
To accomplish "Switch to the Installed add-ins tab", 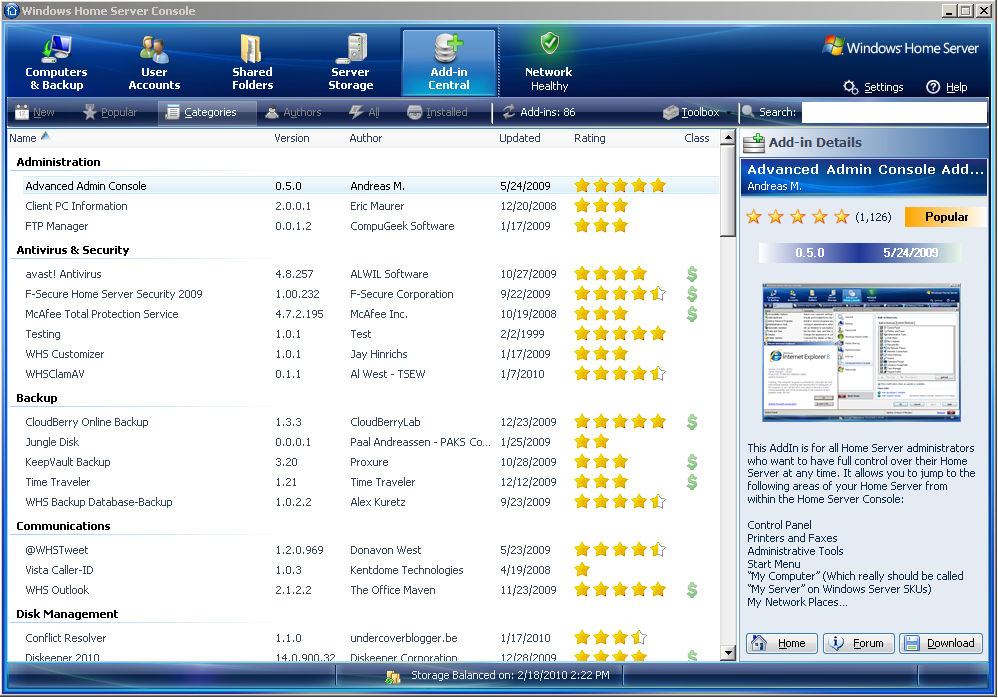I will pos(437,113).
